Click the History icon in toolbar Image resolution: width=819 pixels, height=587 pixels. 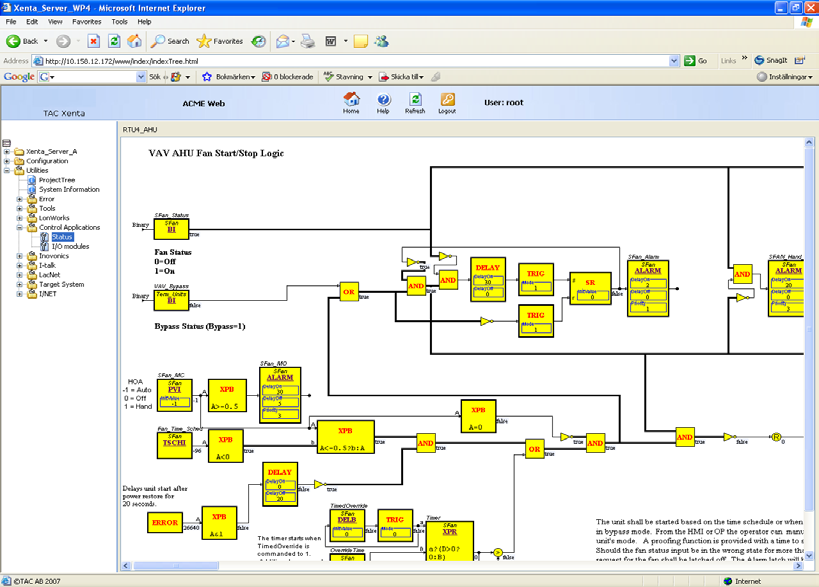(x=259, y=41)
